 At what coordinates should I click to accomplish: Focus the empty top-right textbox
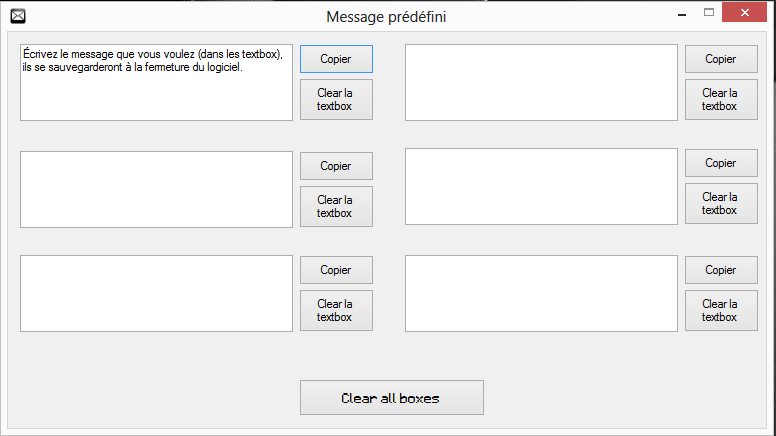(541, 83)
